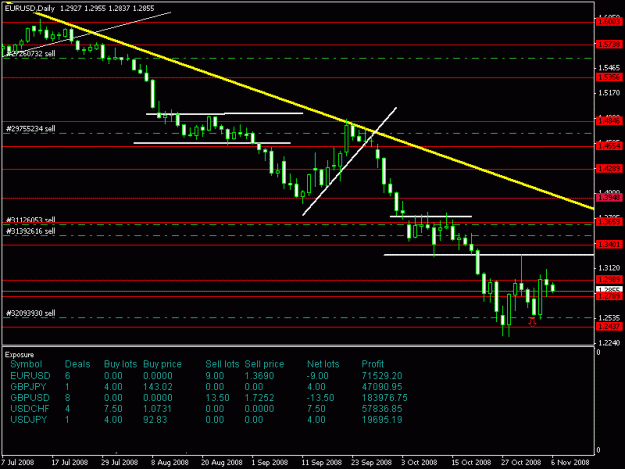The image size is (625, 469).
Task: Click the 1.5738 red price label
Action: point(609,44)
